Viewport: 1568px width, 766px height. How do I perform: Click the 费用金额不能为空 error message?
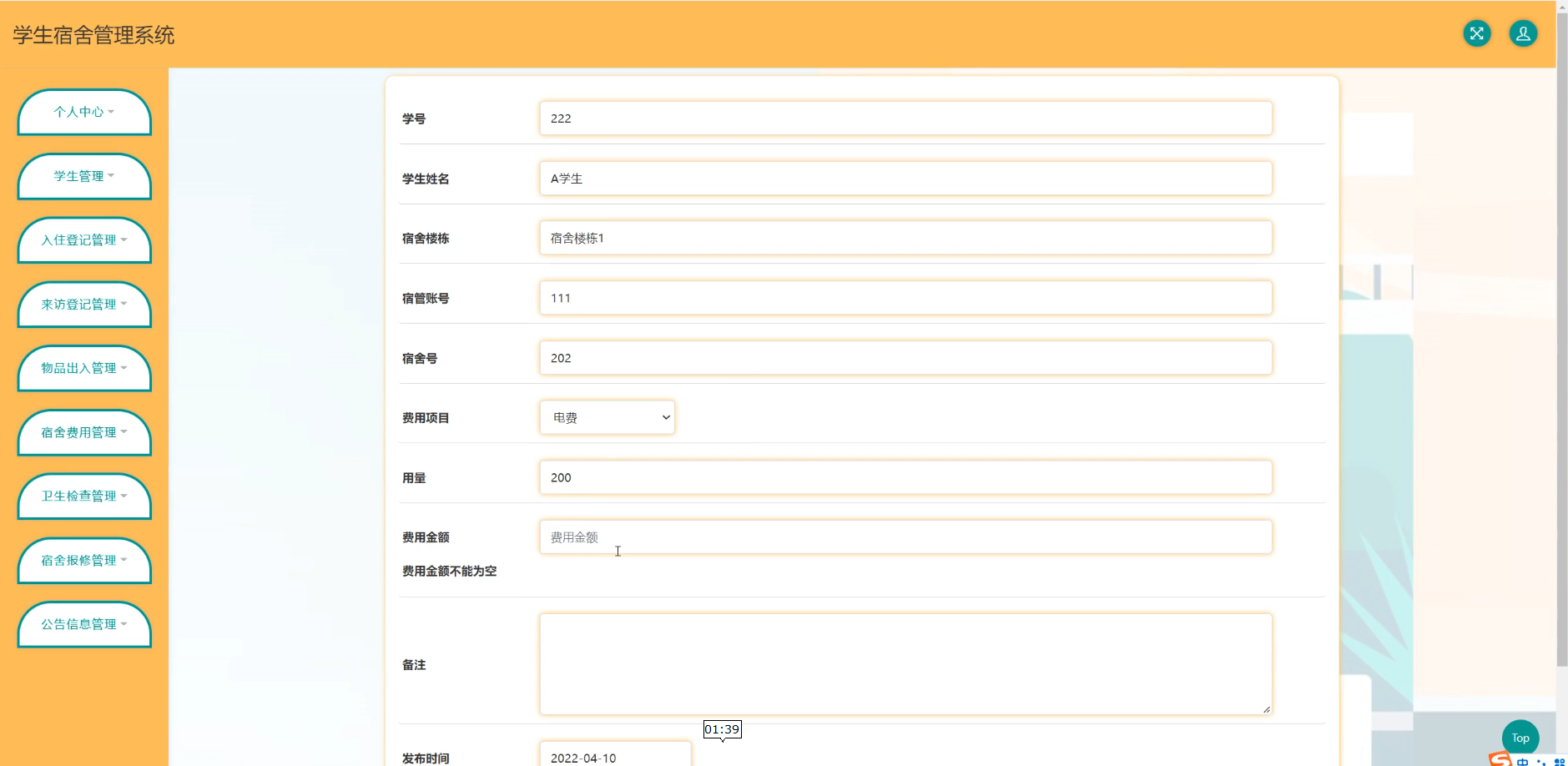click(449, 571)
